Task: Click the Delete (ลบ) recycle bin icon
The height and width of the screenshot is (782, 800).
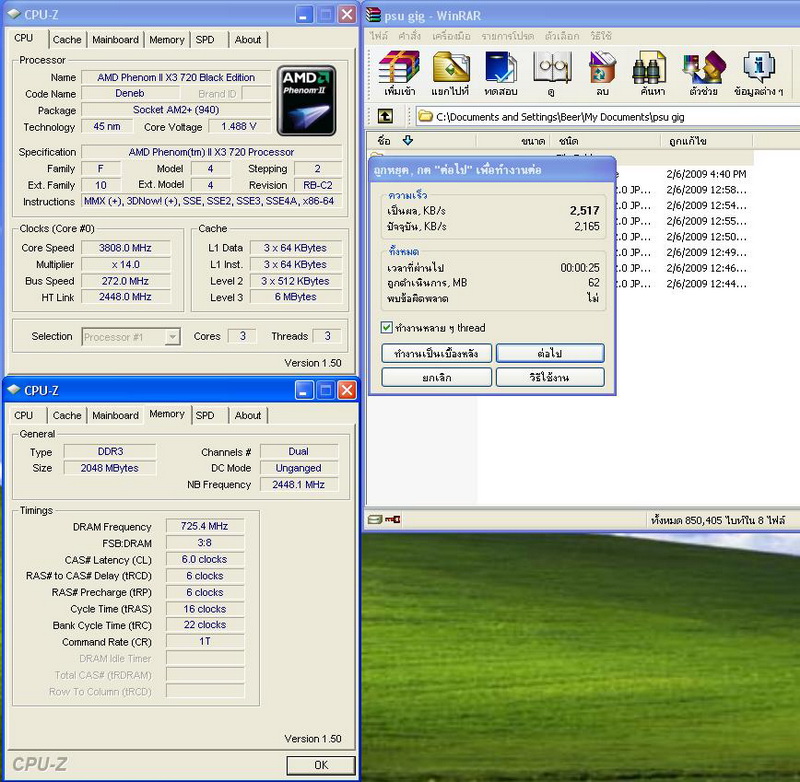Action: click(602, 70)
